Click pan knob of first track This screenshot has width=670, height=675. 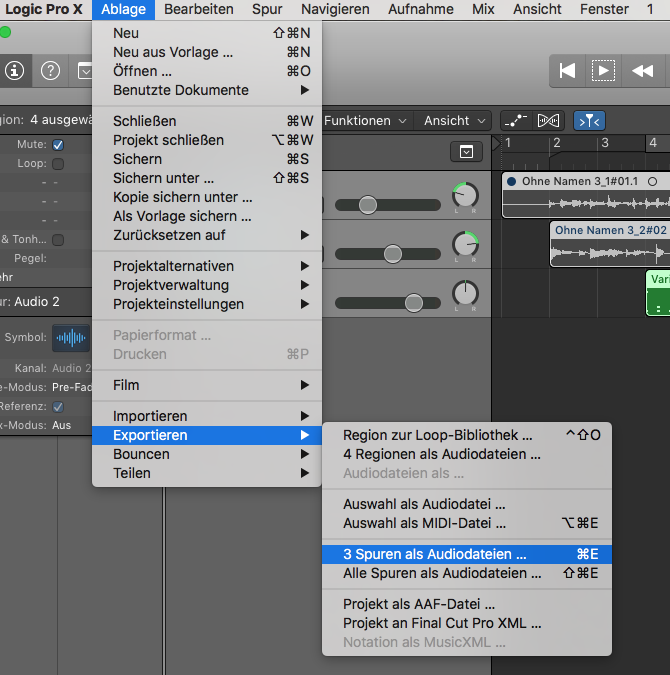[x=465, y=196]
